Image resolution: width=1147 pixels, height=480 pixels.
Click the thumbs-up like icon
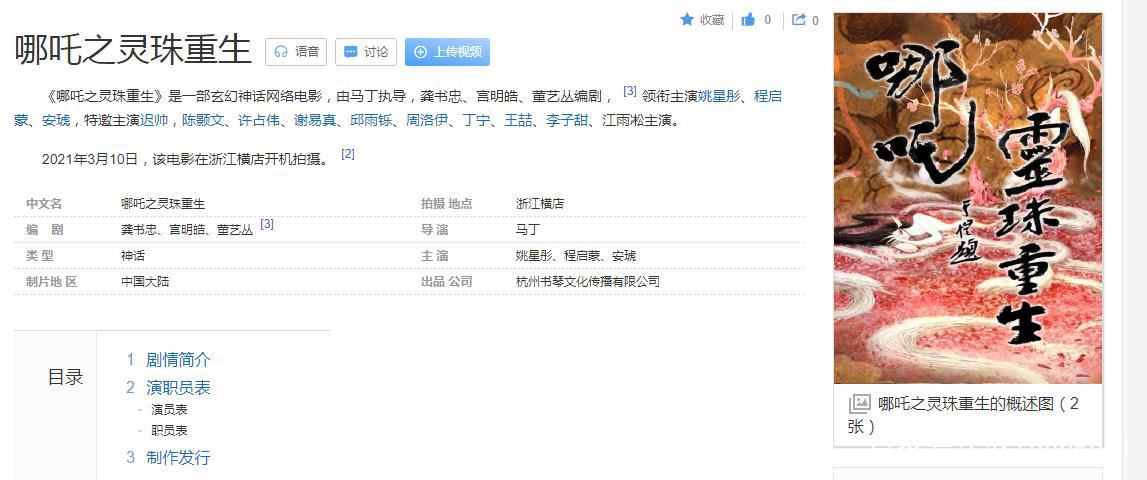[x=748, y=20]
